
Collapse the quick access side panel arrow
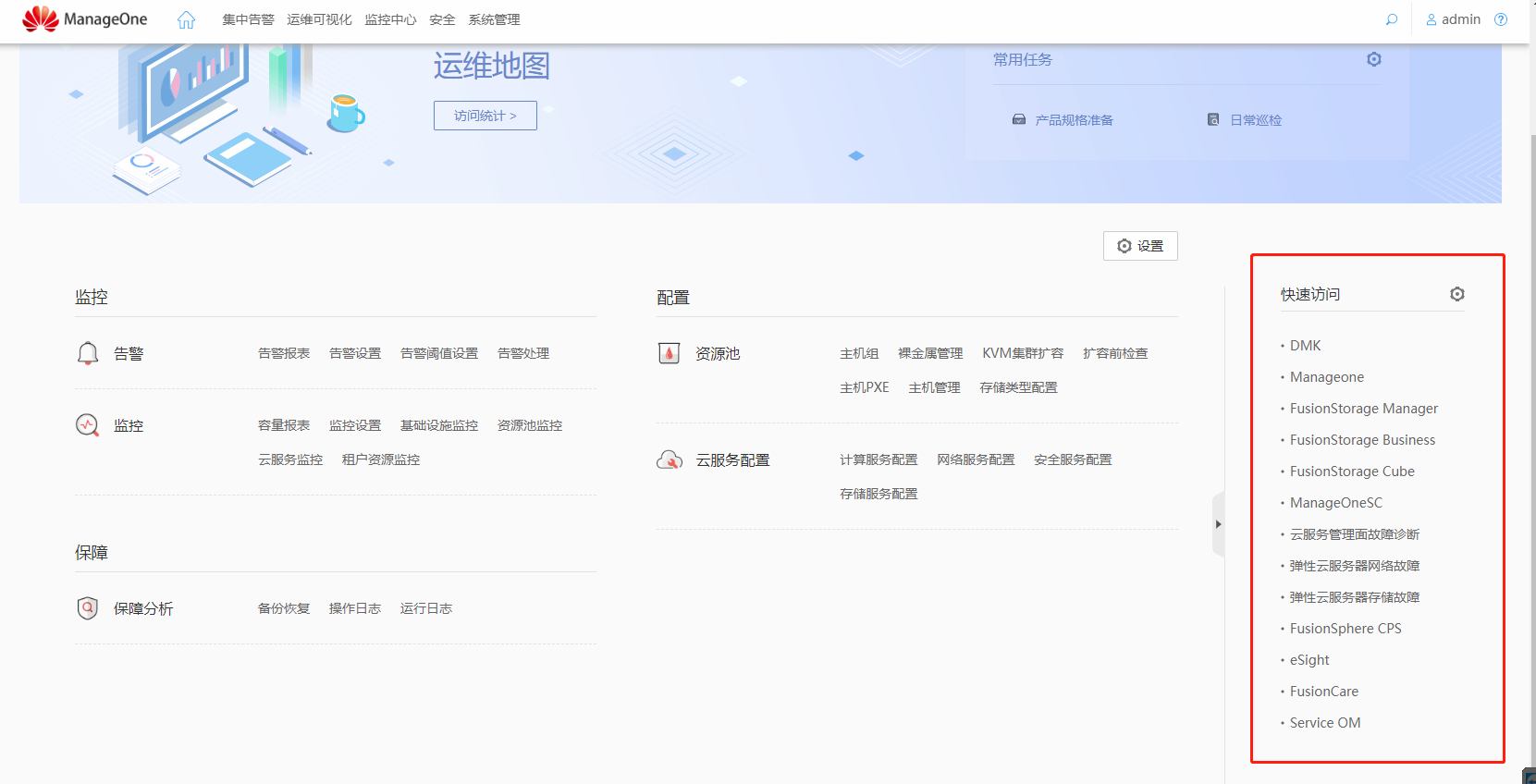(1218, 524)
